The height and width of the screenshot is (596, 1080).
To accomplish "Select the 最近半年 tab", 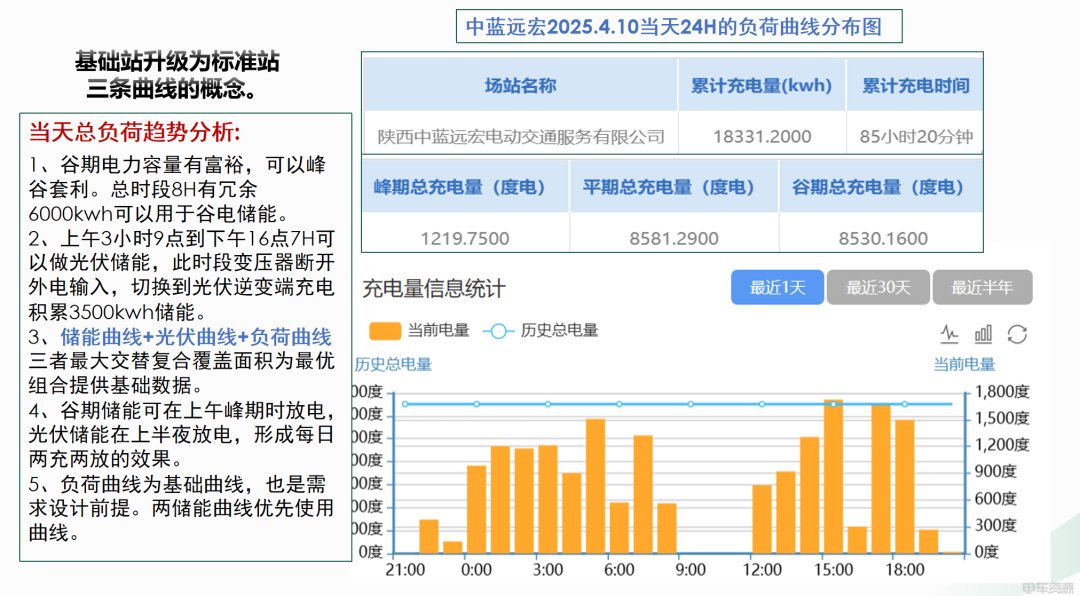I will click(982, 287).
